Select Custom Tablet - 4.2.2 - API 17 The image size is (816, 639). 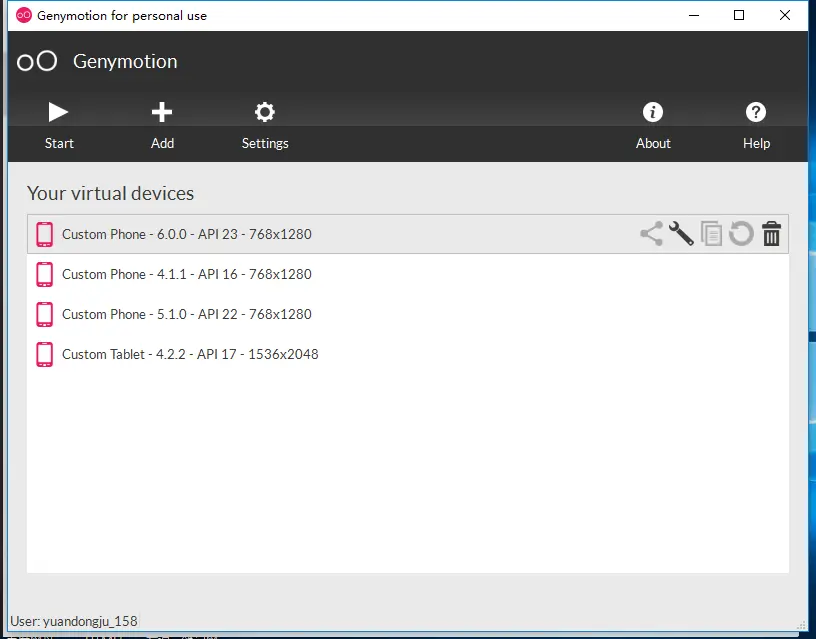pos(407,354)
